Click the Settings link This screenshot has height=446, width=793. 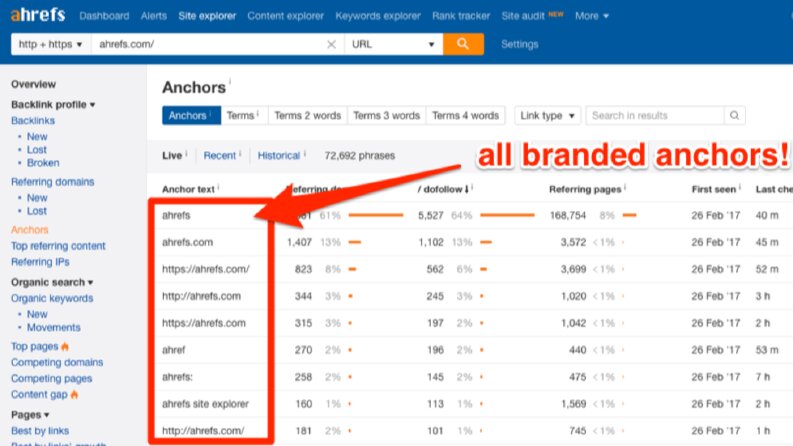(519, 44)
